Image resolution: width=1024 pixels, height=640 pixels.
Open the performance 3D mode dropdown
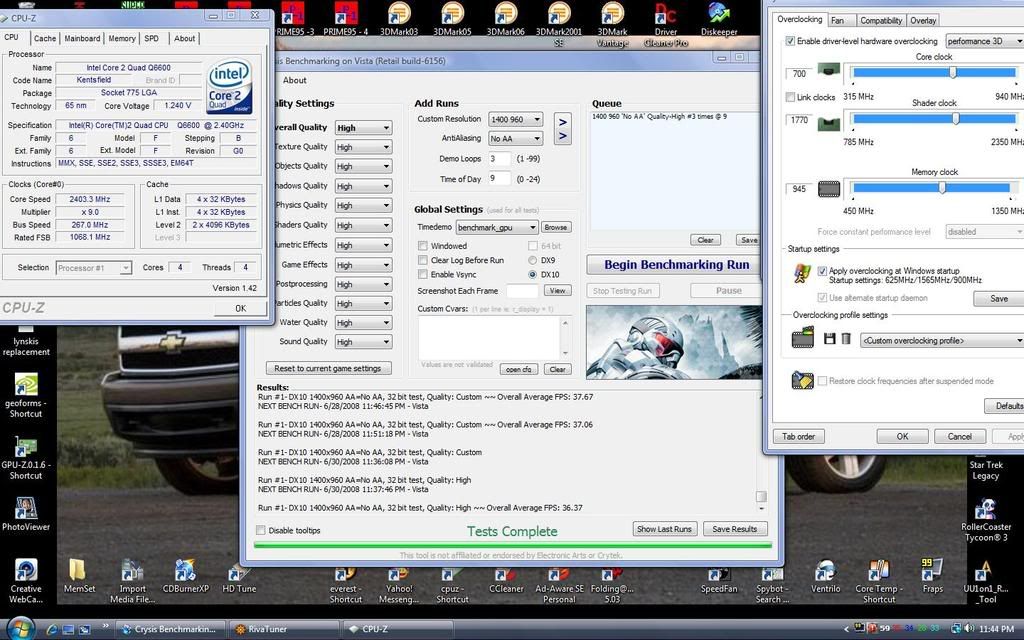tap(985, 41)
